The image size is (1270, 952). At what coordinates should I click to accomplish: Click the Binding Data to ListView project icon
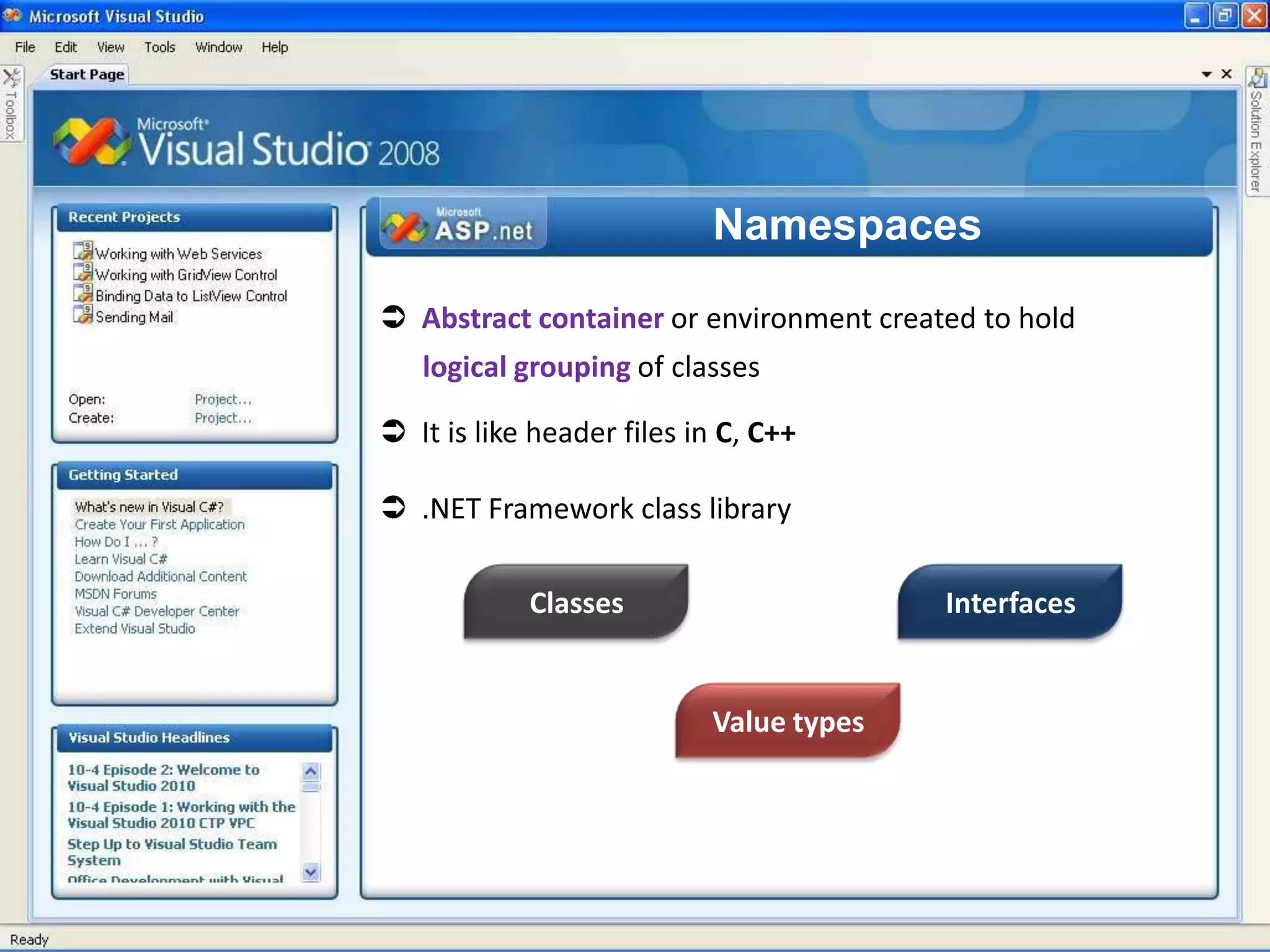(x=83, y=293)
